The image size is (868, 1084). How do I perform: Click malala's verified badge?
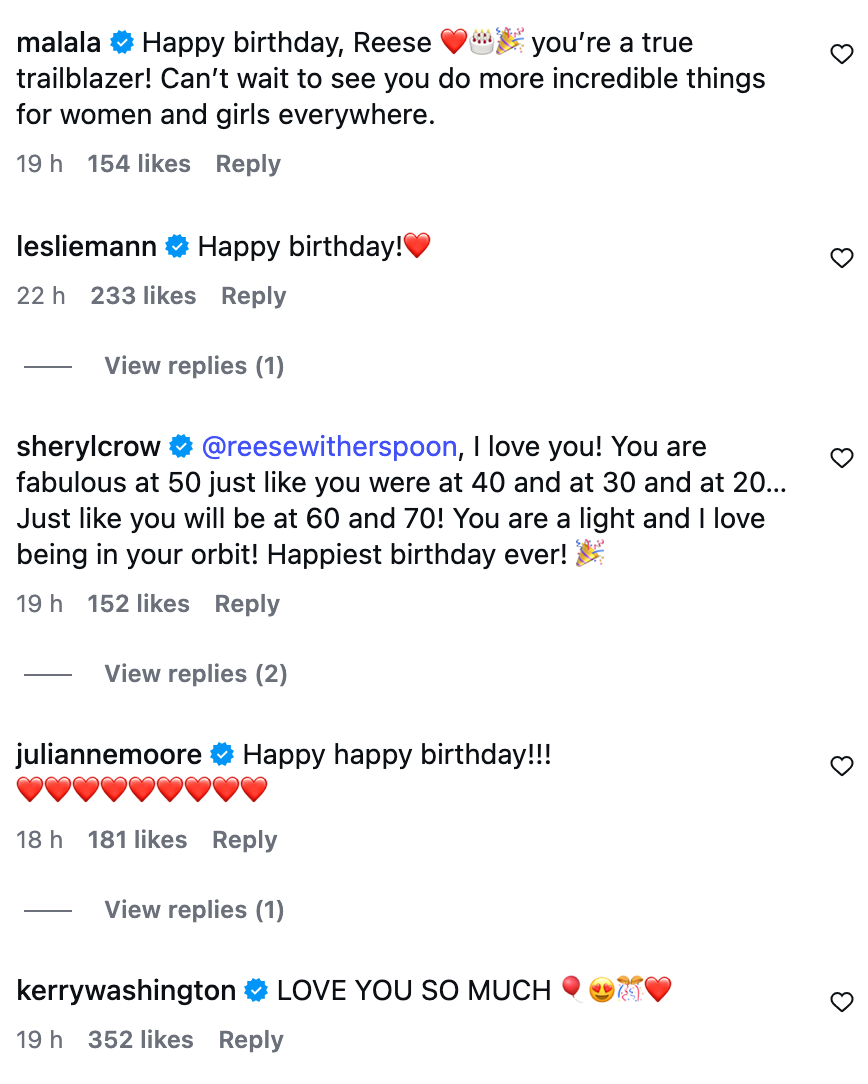coord(122,43)
